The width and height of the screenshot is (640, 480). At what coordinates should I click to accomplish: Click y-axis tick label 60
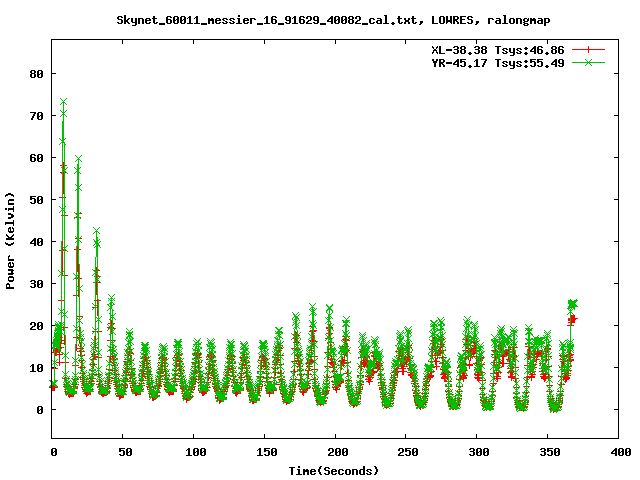click(36, 158)
